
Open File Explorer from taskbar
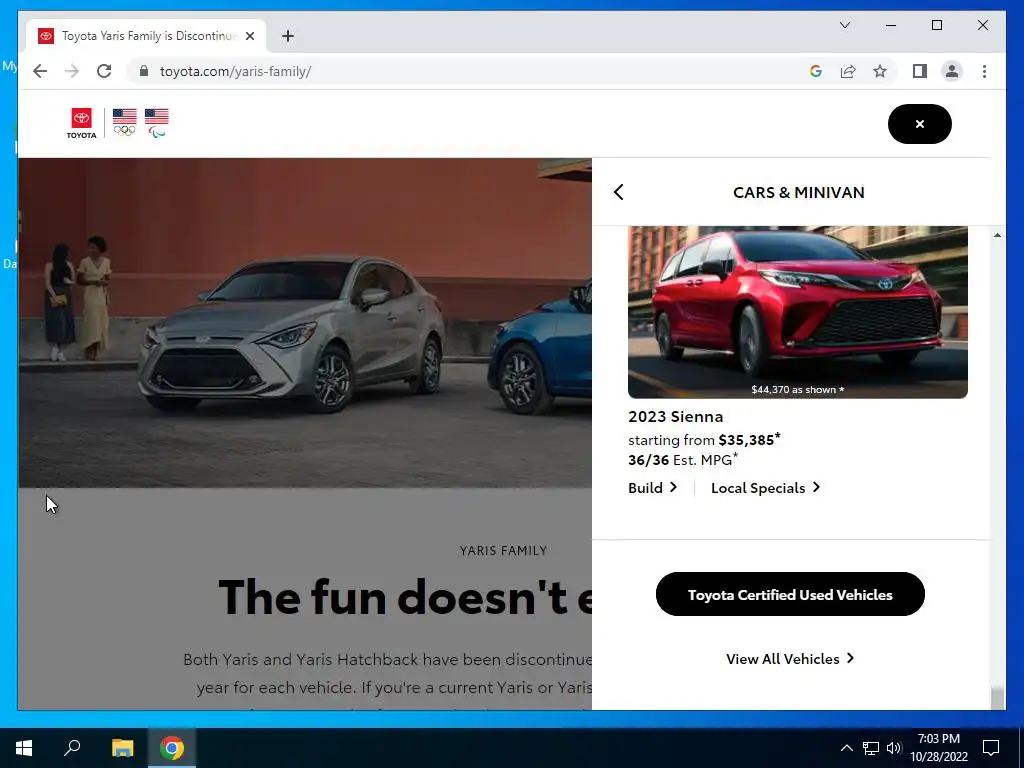point(122,748)
